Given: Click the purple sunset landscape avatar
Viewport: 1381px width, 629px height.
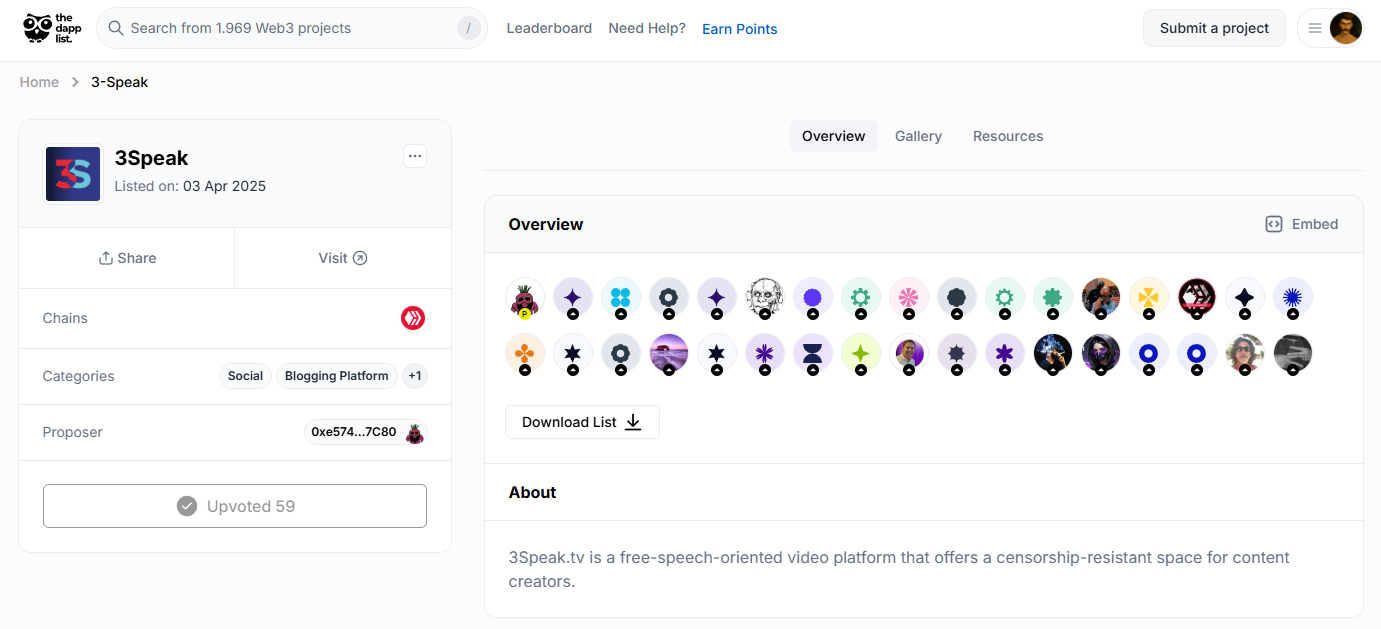Looking at the screenshot, I should click(669, 354).
